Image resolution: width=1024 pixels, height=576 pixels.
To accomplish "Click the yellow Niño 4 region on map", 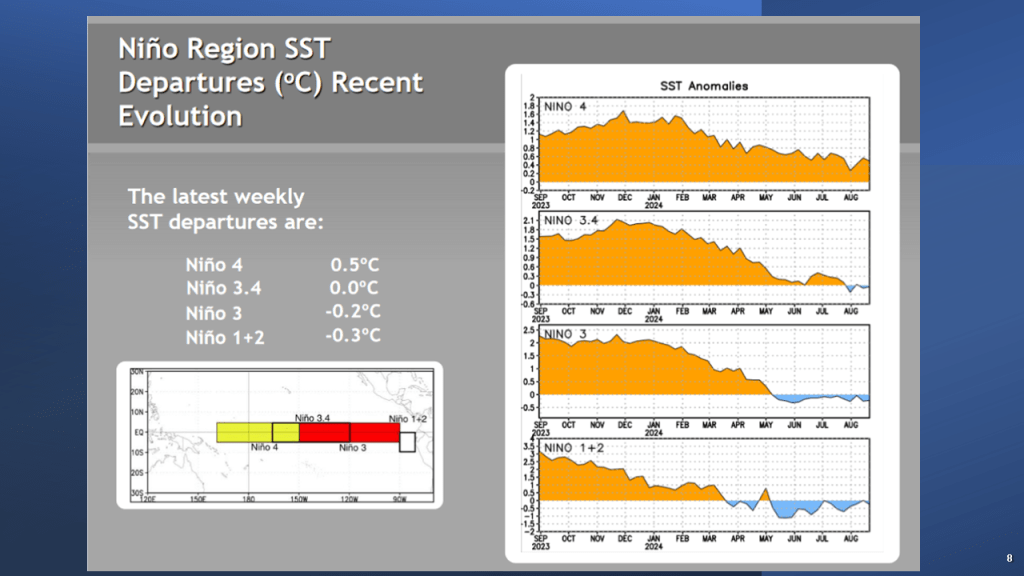I will (243, 432).
